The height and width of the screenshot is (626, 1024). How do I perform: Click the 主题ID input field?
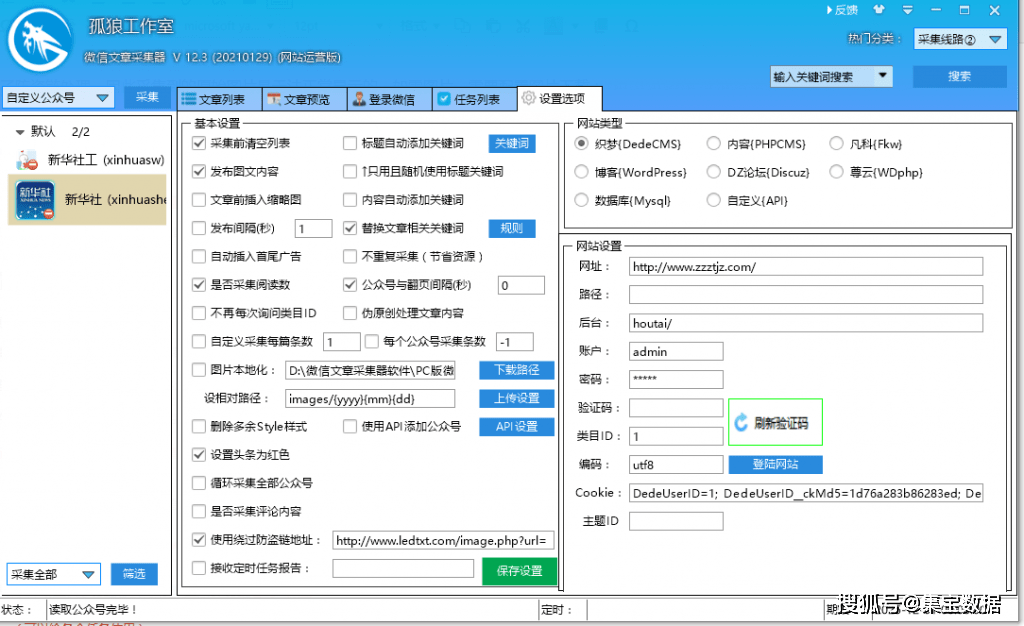tap(676, 521)
